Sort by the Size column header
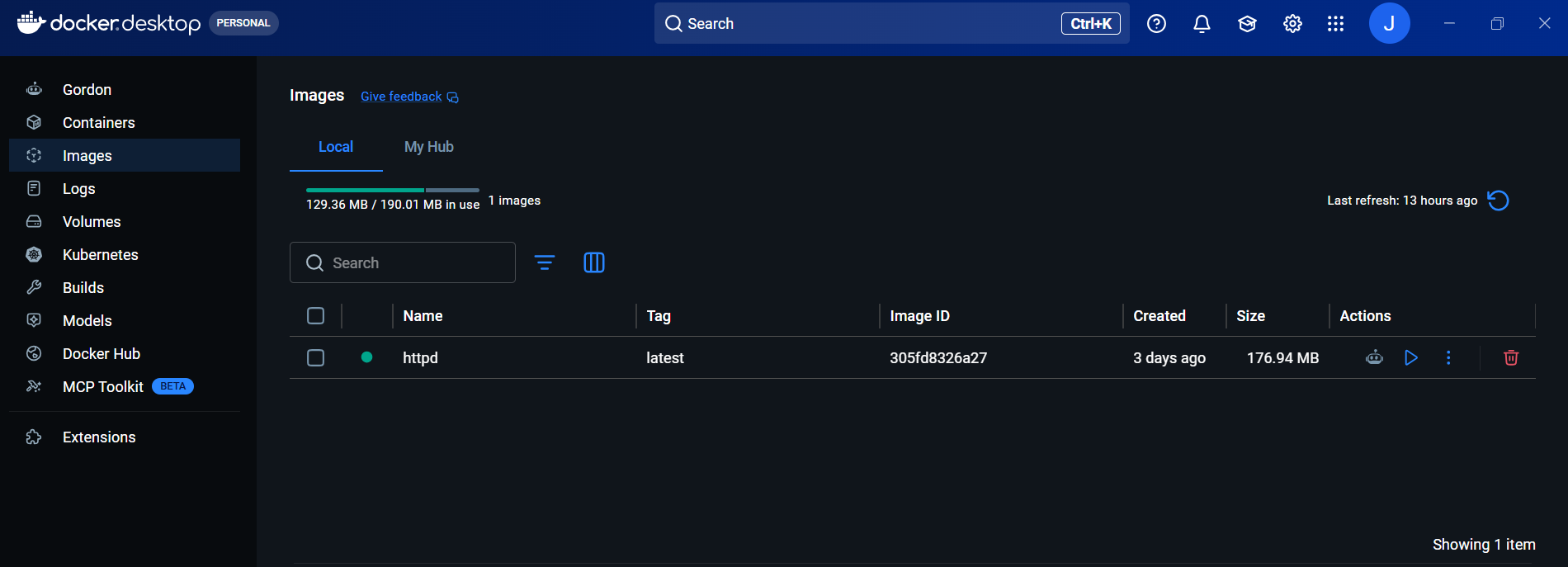Image resolution: width=1568 pixels, height=567 pixels. 1250,316
